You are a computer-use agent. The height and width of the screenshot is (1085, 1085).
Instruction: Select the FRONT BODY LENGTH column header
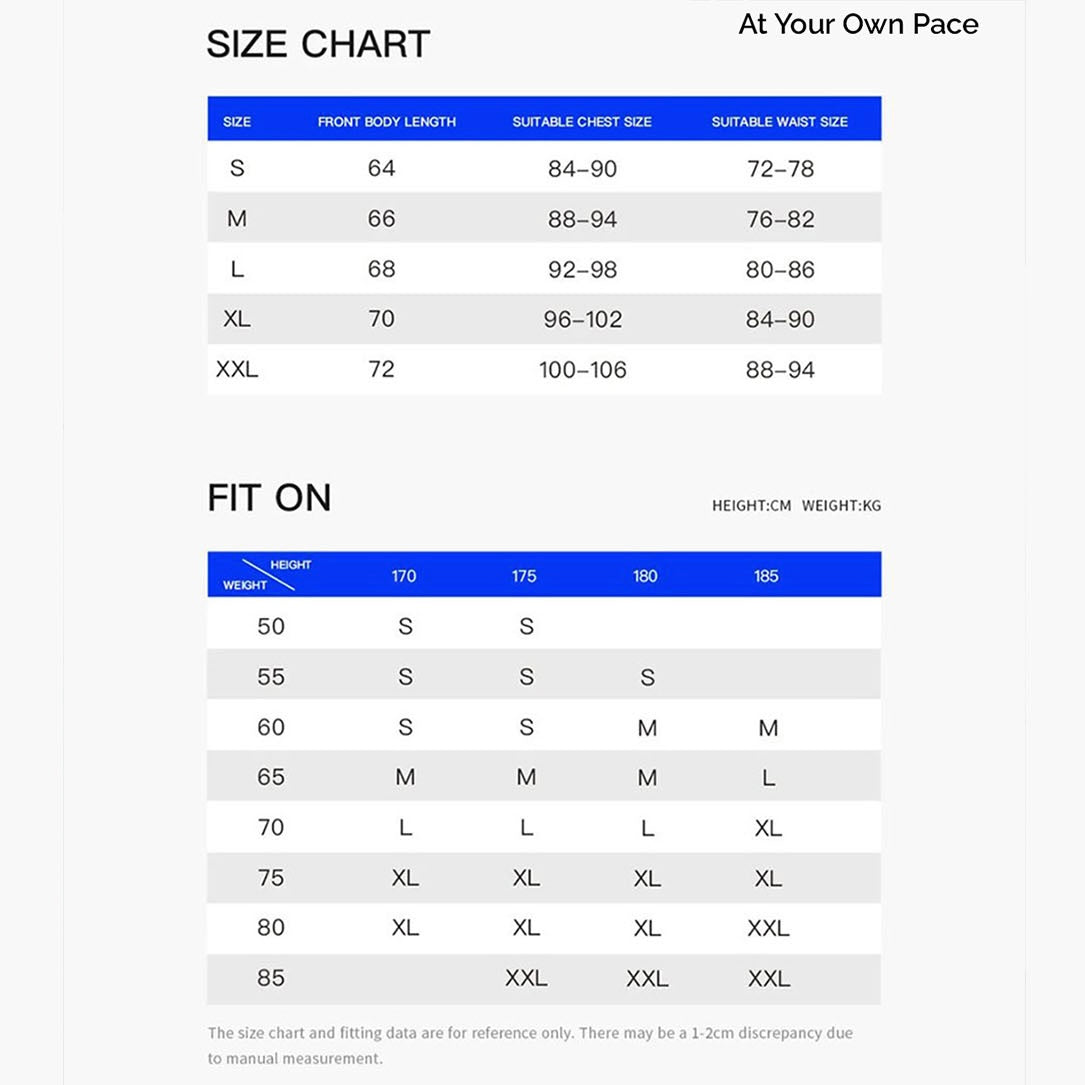tap(386, 122)
